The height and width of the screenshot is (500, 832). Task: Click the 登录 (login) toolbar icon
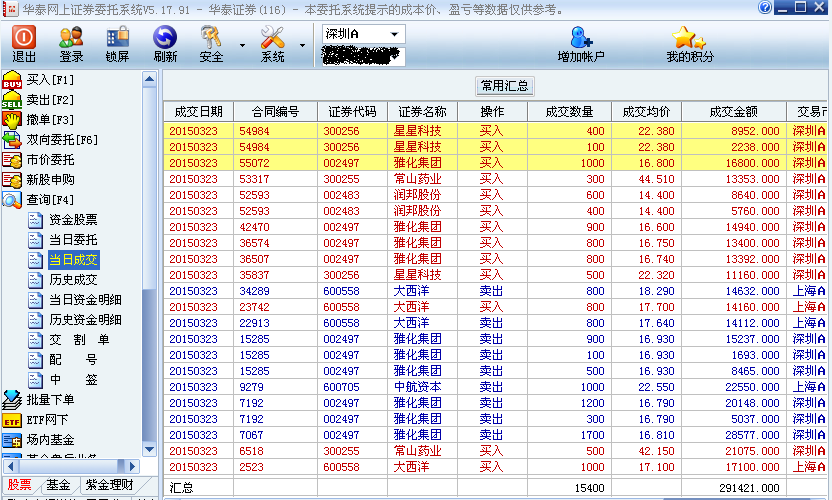(x=71, y=44)
